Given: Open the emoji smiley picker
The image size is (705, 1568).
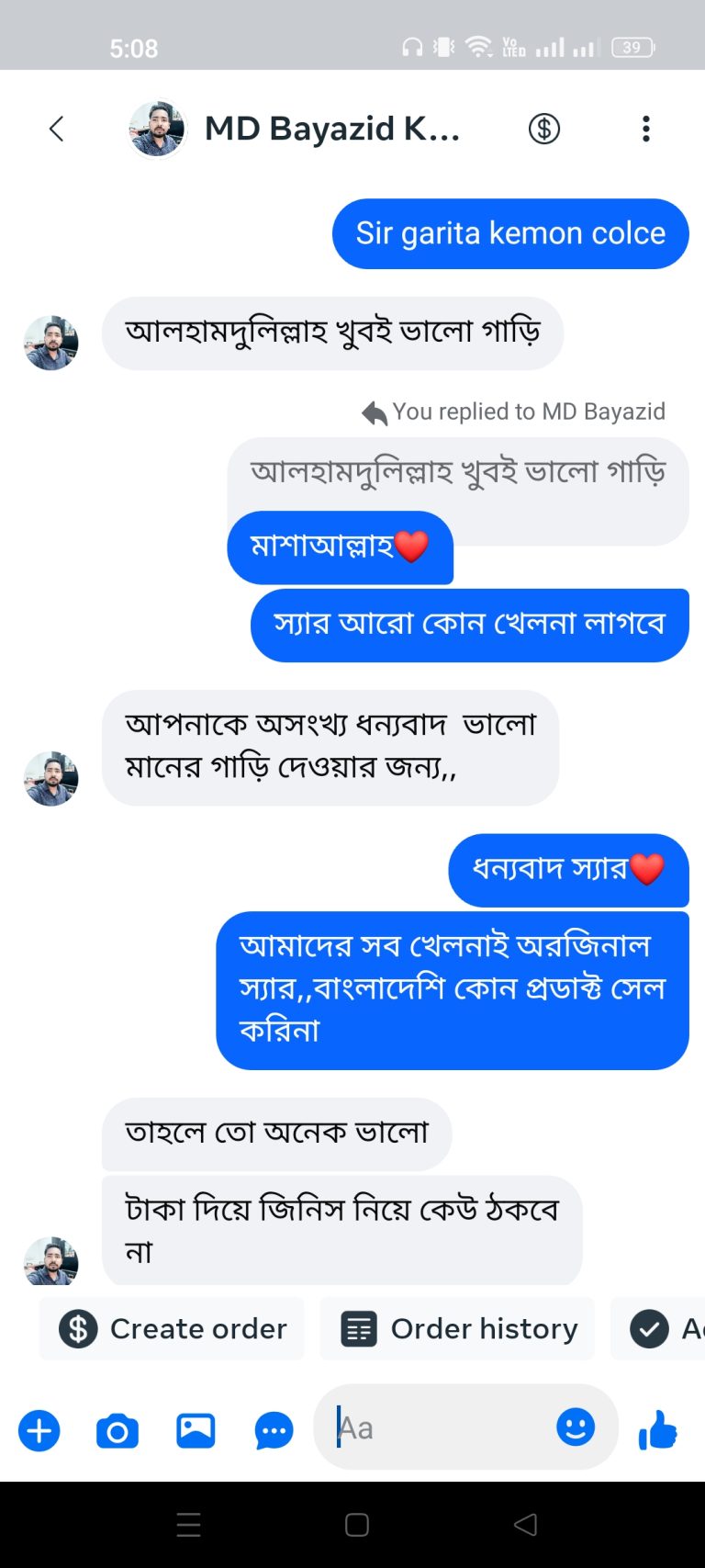Looking at the screenshot, I should pyautogui.click(x=576, y=1427).
